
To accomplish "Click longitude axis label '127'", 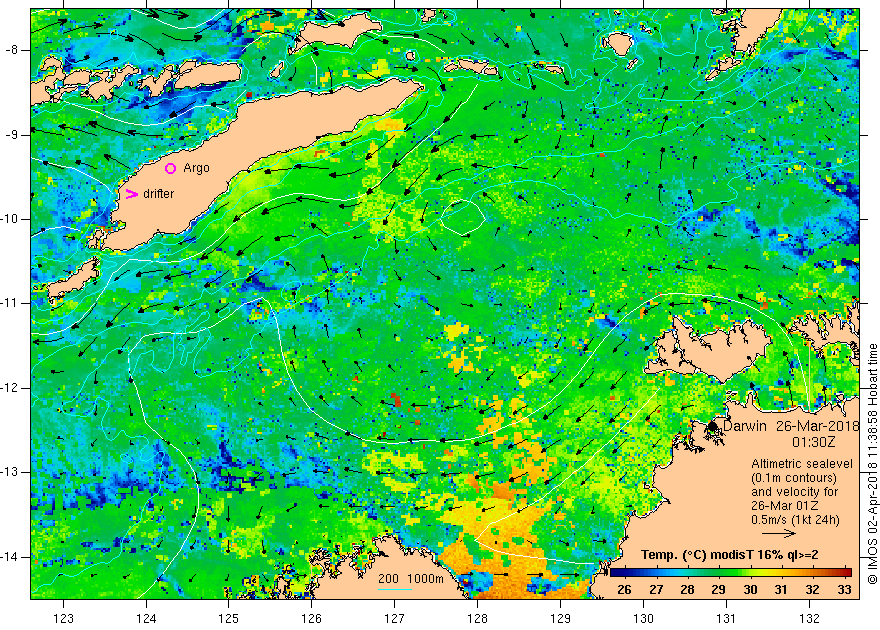I will pyautogui.click(x=395, y=618).
